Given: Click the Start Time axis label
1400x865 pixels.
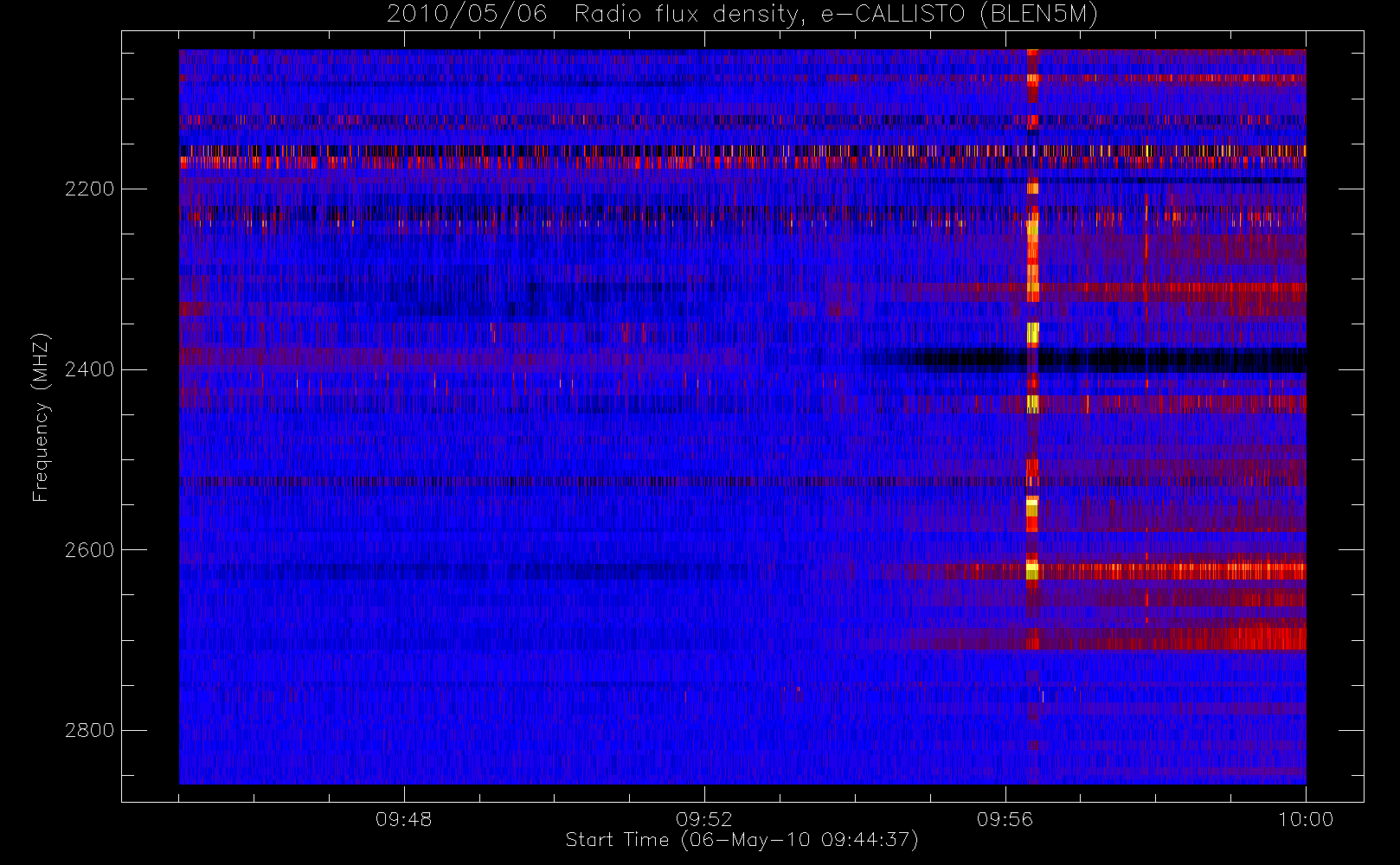Looking at the screenshot, I should click(742, 840).
